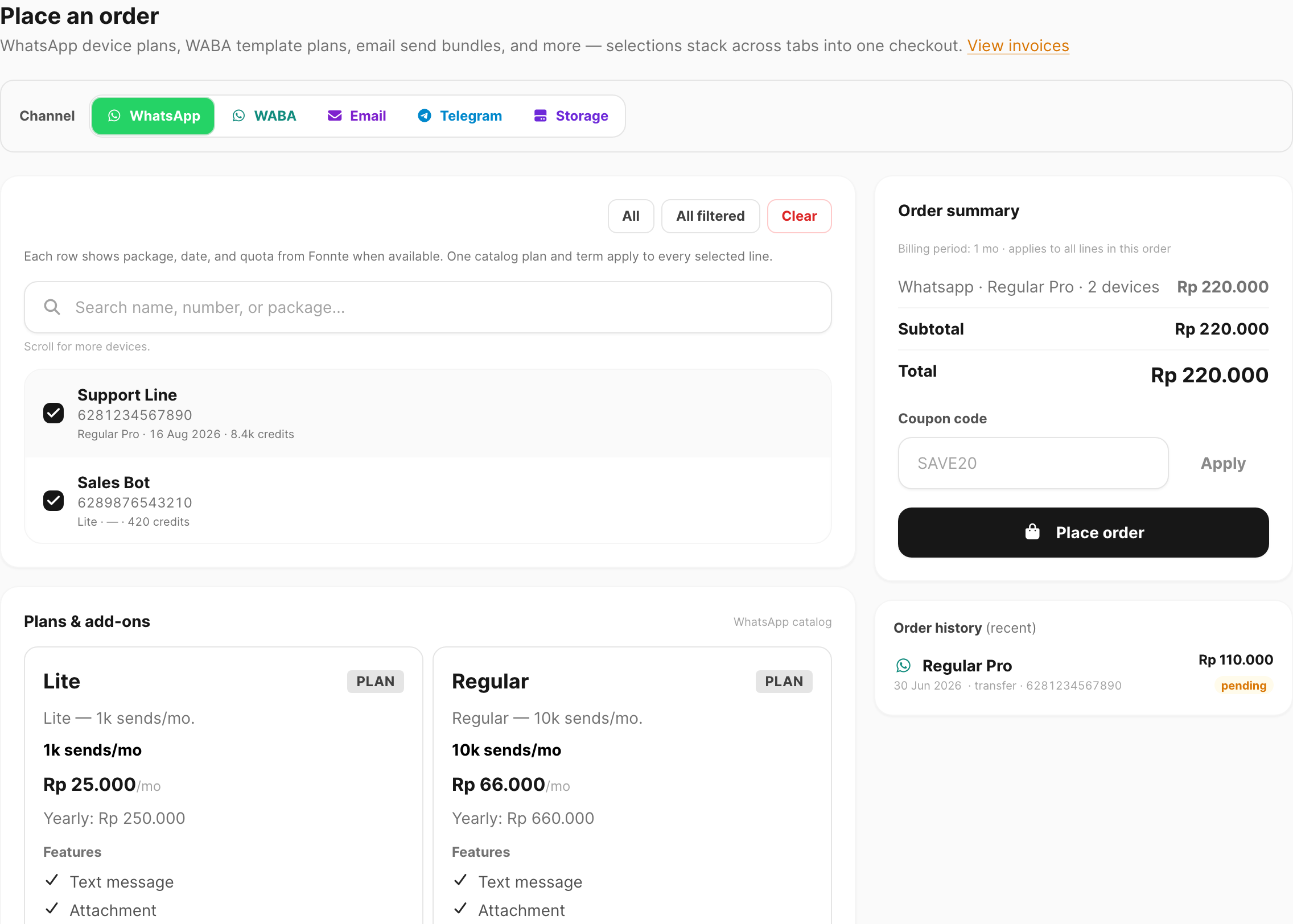1293x924 pixels.
Task: Click the Attachment checkmark on Lite card
Action: pos(52,908)
